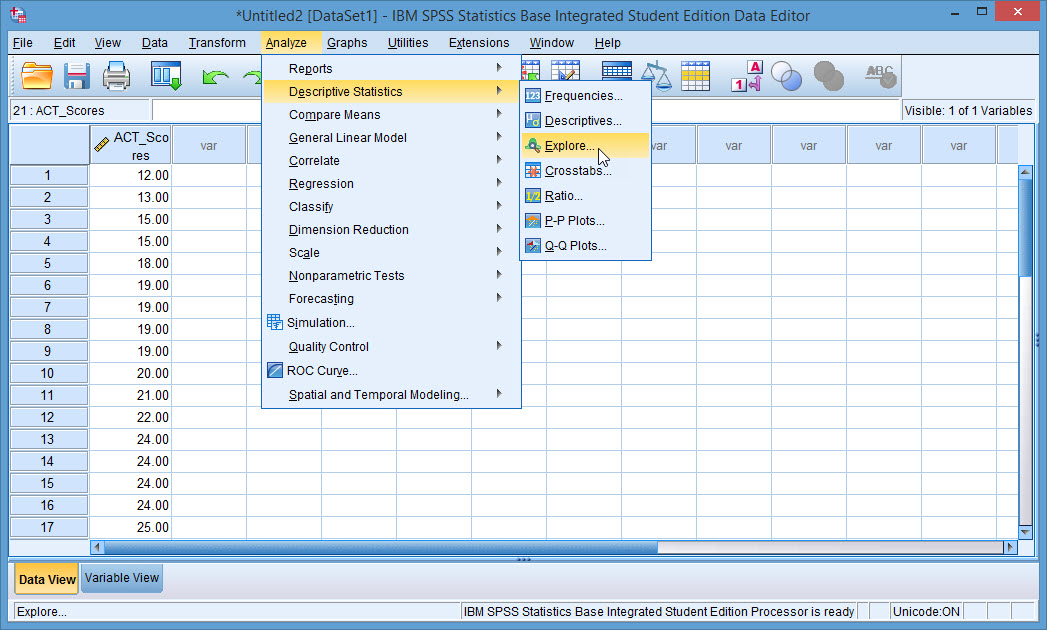The width and height of the screenshot is (1047, 630).
Task: Click the Open data document folder icon
Action: 37,75
